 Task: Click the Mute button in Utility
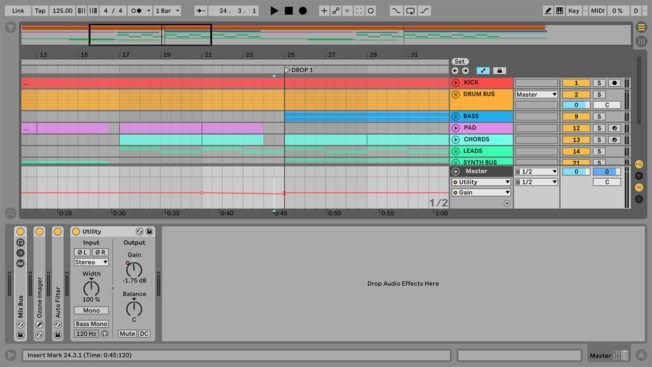127,333
